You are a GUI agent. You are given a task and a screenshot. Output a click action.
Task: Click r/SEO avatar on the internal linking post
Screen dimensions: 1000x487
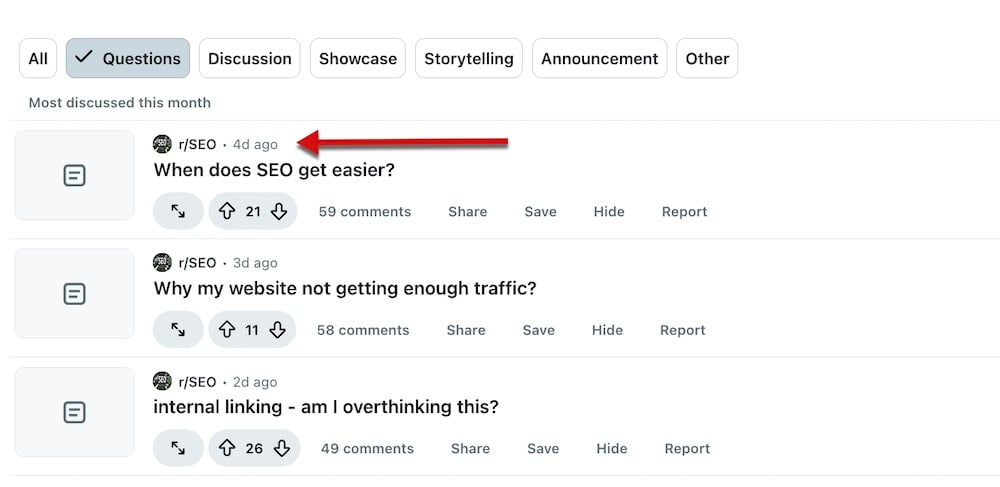(x=162, y=381)
